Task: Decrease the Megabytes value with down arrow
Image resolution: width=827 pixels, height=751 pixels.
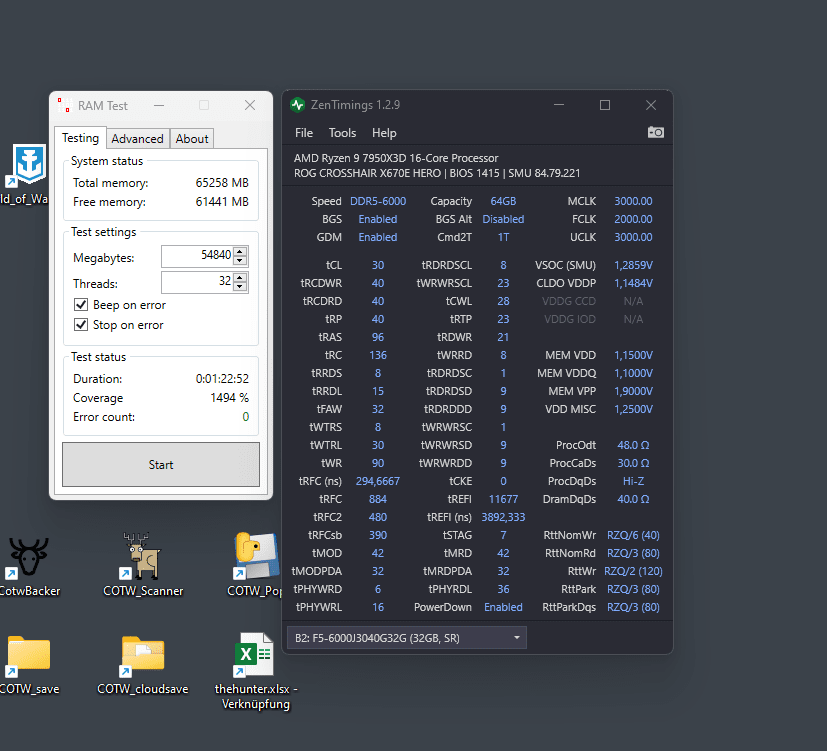Action: [240, 260]
